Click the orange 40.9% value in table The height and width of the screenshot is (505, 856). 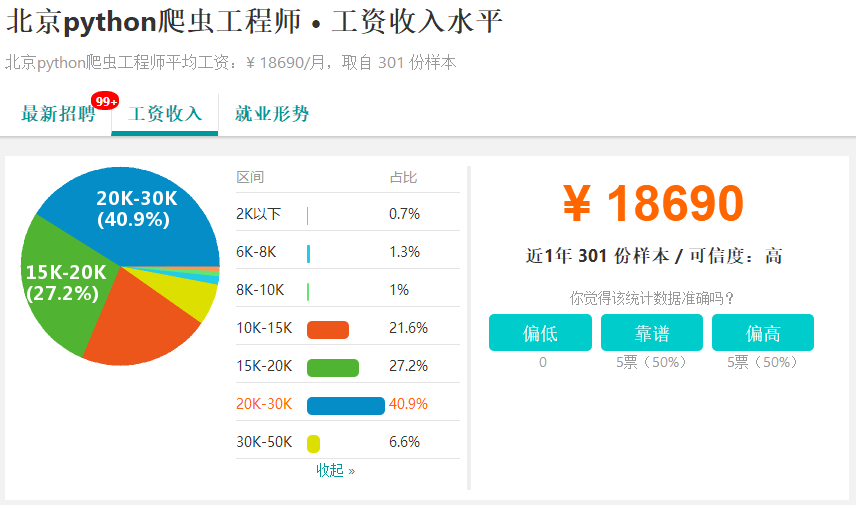[408, 403]
